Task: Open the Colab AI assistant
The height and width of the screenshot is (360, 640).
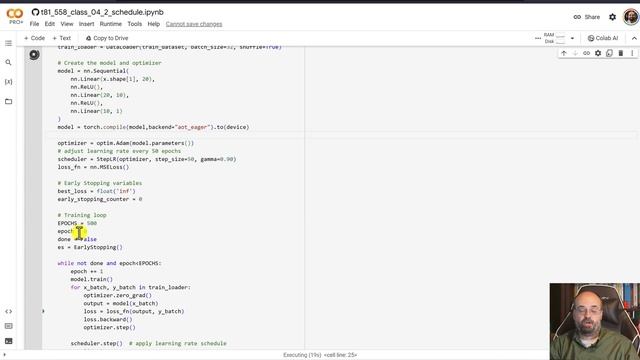Action: (x=603, y=38)
